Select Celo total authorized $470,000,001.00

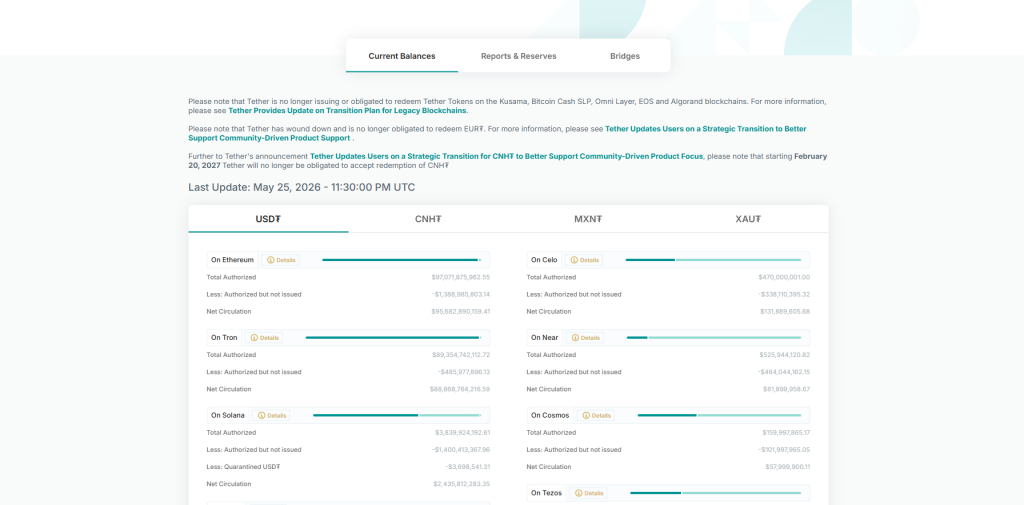pos(784,278)
